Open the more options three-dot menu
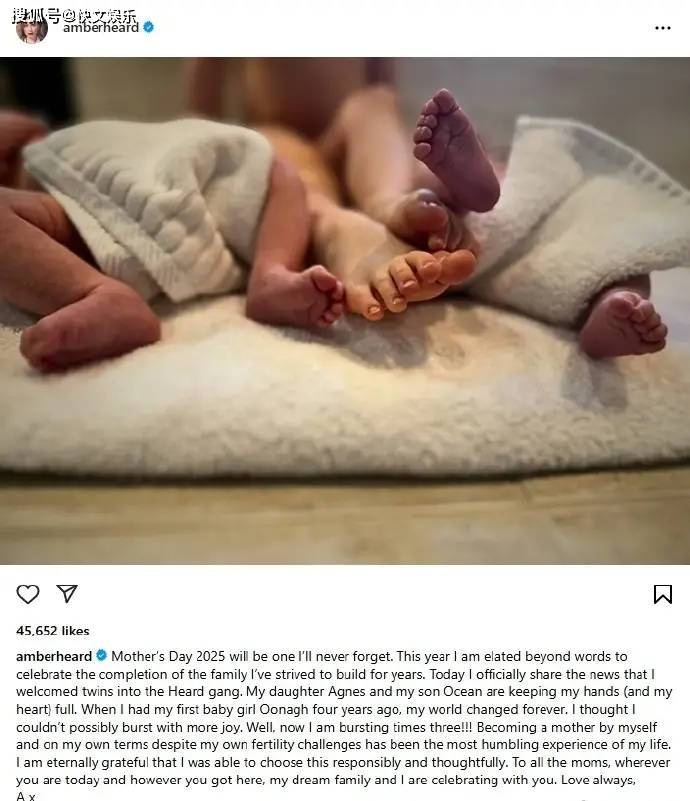The image size is (690, 801). 662,28
